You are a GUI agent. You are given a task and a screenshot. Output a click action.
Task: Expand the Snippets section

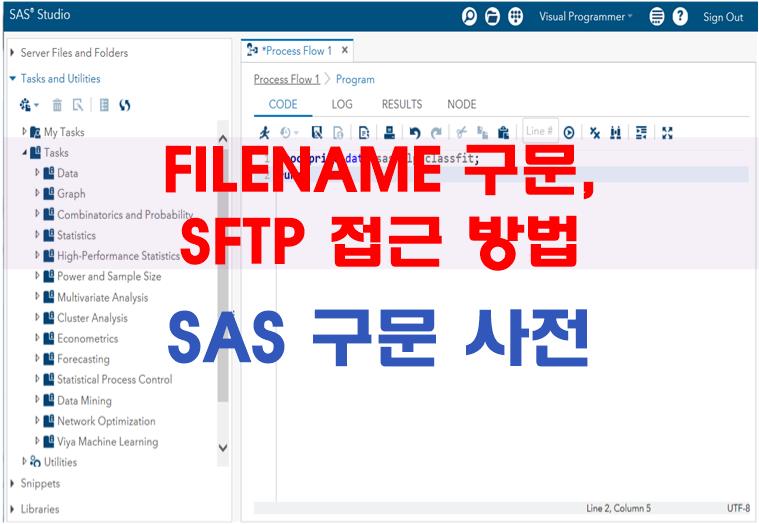pyautogui.click(x=12, y=483)
